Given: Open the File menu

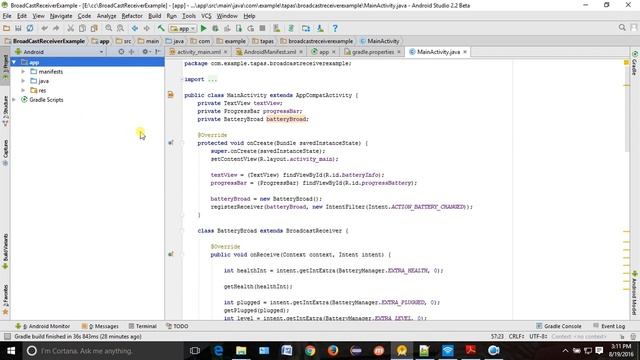Looking at the screenshot, I should tap(7, 16).
